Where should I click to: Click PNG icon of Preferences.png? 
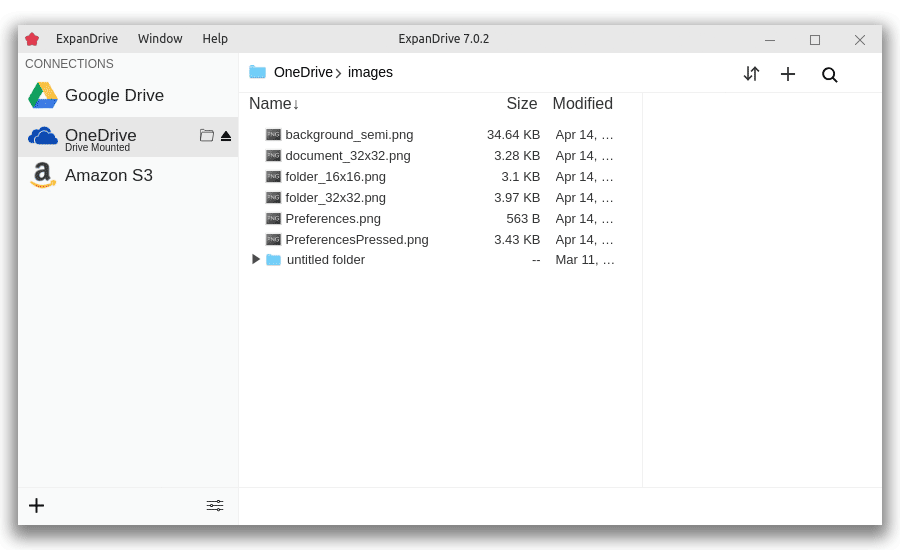[x=273, y=219]
